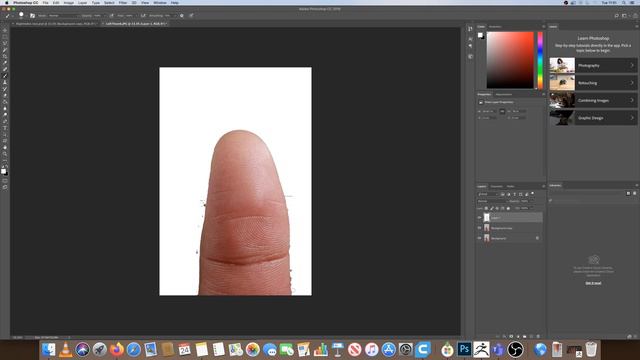
Task: Toggle lock all padlock in Layers panel
Action: pyautogui.click(x=508, y=208)
